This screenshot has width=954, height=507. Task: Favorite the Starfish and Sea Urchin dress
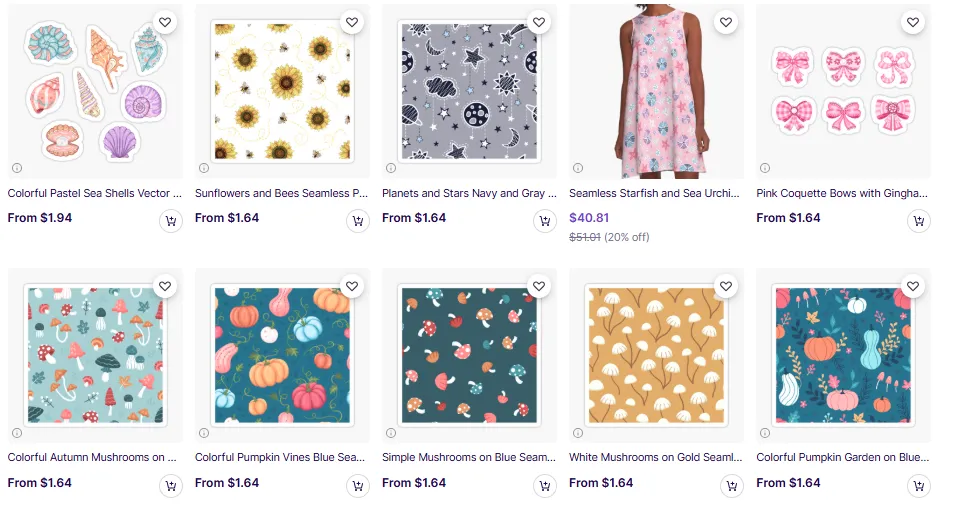click(726, 22)
